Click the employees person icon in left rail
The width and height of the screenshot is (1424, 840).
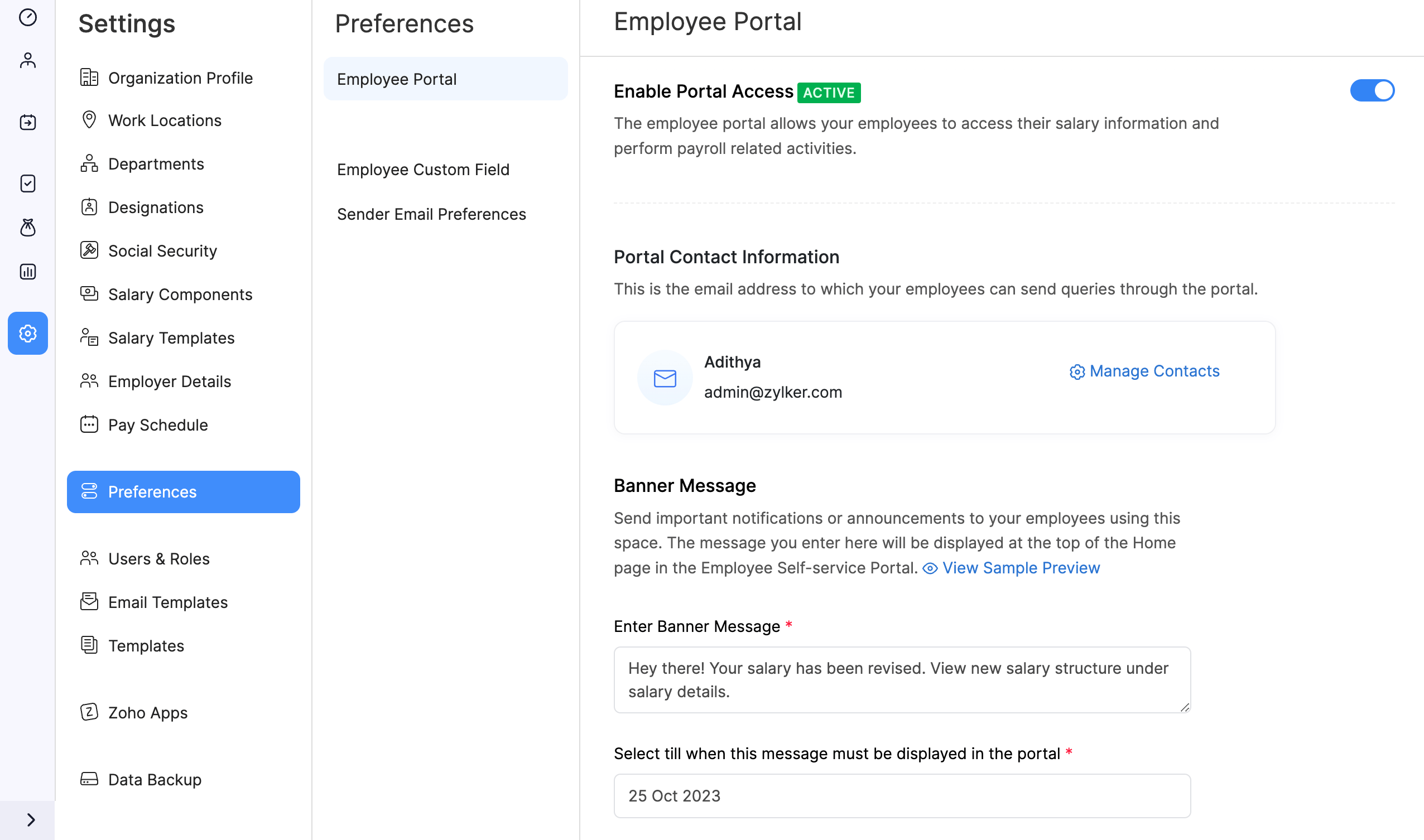tap(28, 61)
